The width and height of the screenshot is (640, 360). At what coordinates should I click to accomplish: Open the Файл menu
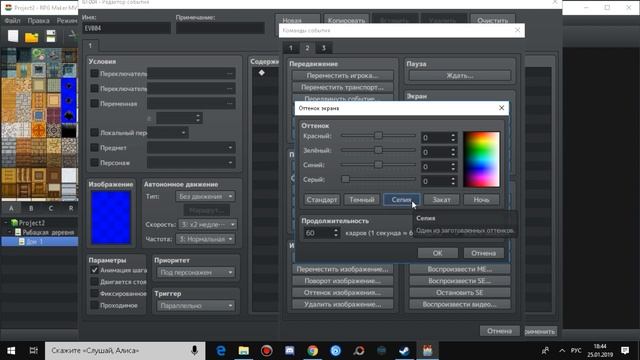tap(12, 20)
